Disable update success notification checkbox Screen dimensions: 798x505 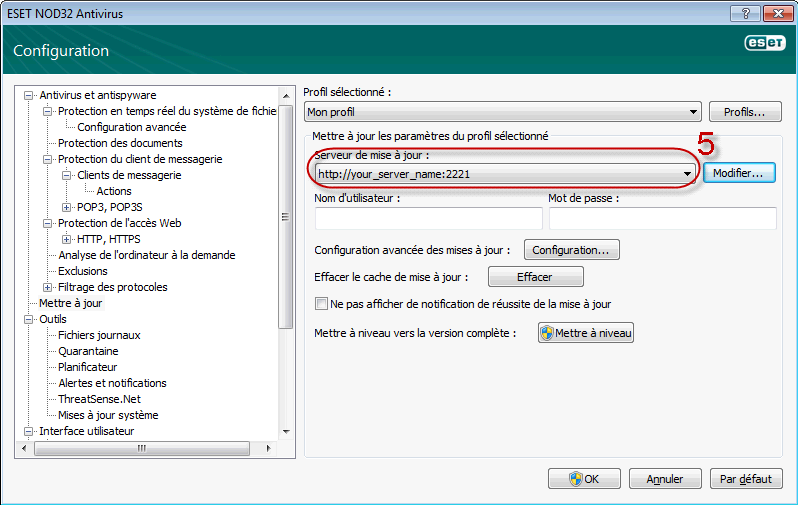321,304
